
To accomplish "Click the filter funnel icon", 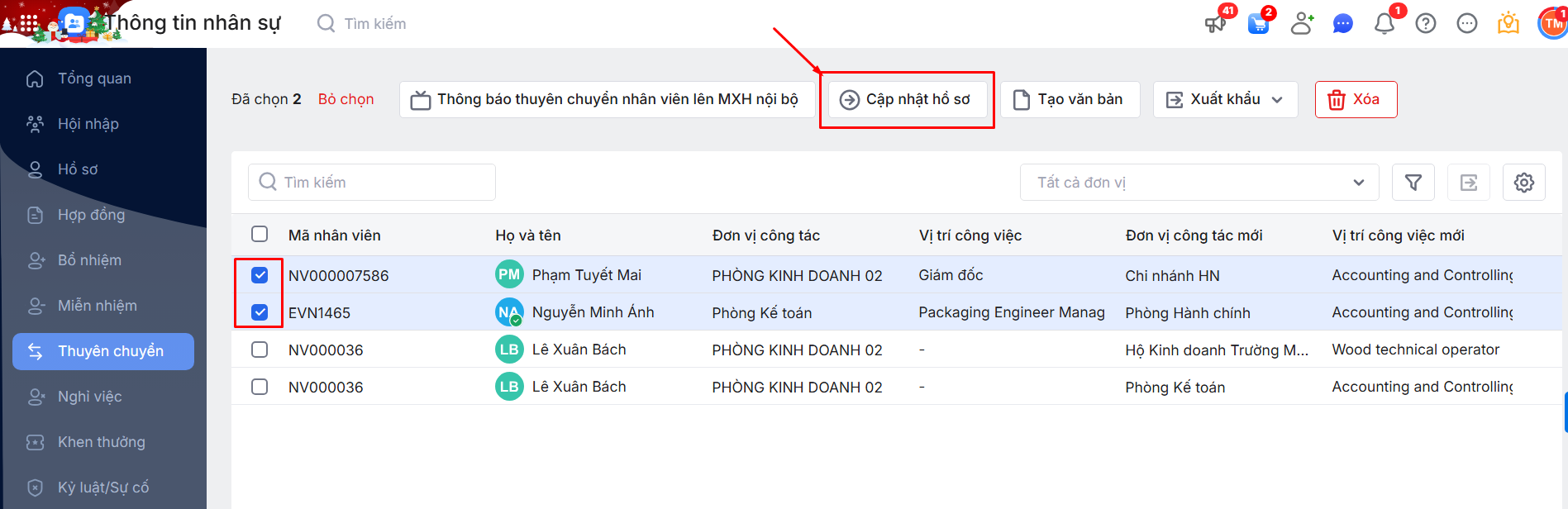I will (x=1413, y=183).
